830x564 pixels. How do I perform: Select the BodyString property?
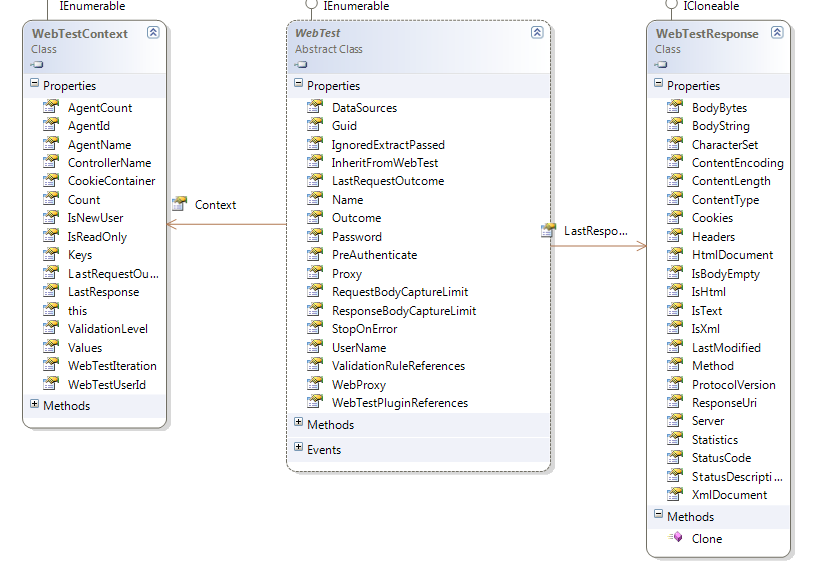tap(720, 126)
